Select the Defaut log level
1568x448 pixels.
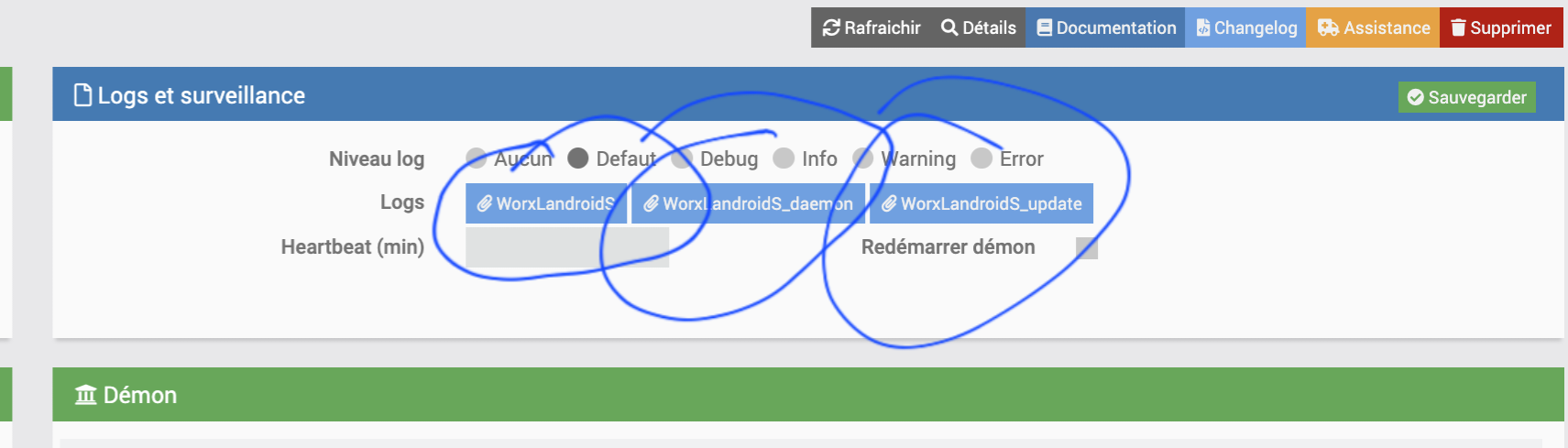point(577,158)
